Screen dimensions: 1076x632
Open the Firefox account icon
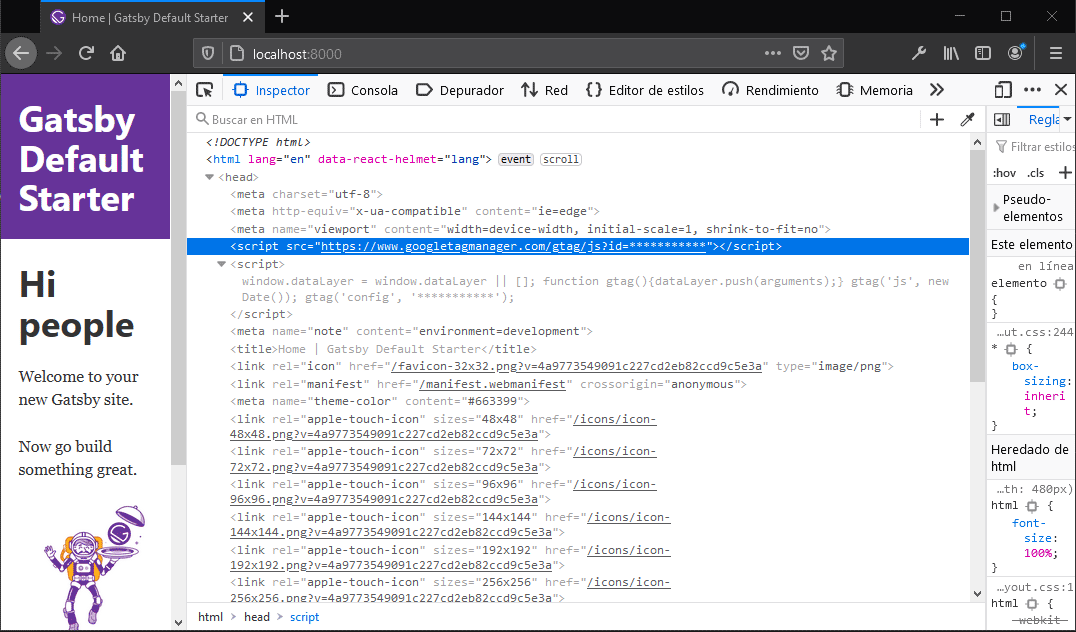pos(1016,53)
